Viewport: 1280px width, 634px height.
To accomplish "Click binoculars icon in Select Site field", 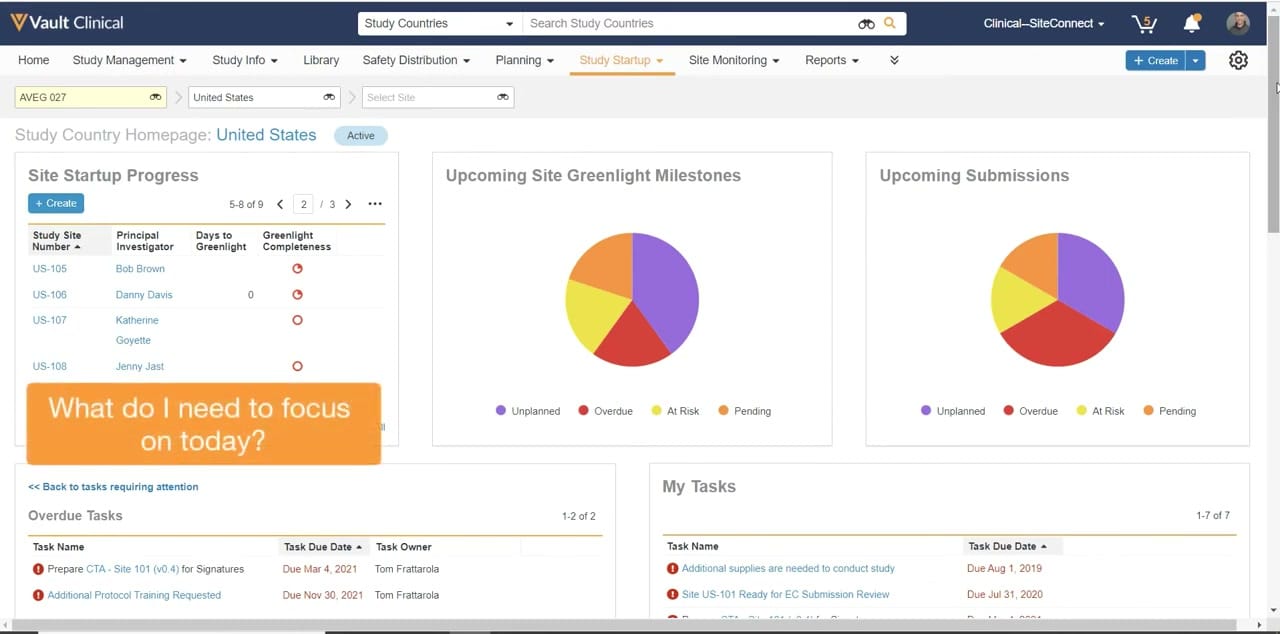I will [x=503, y=97].
